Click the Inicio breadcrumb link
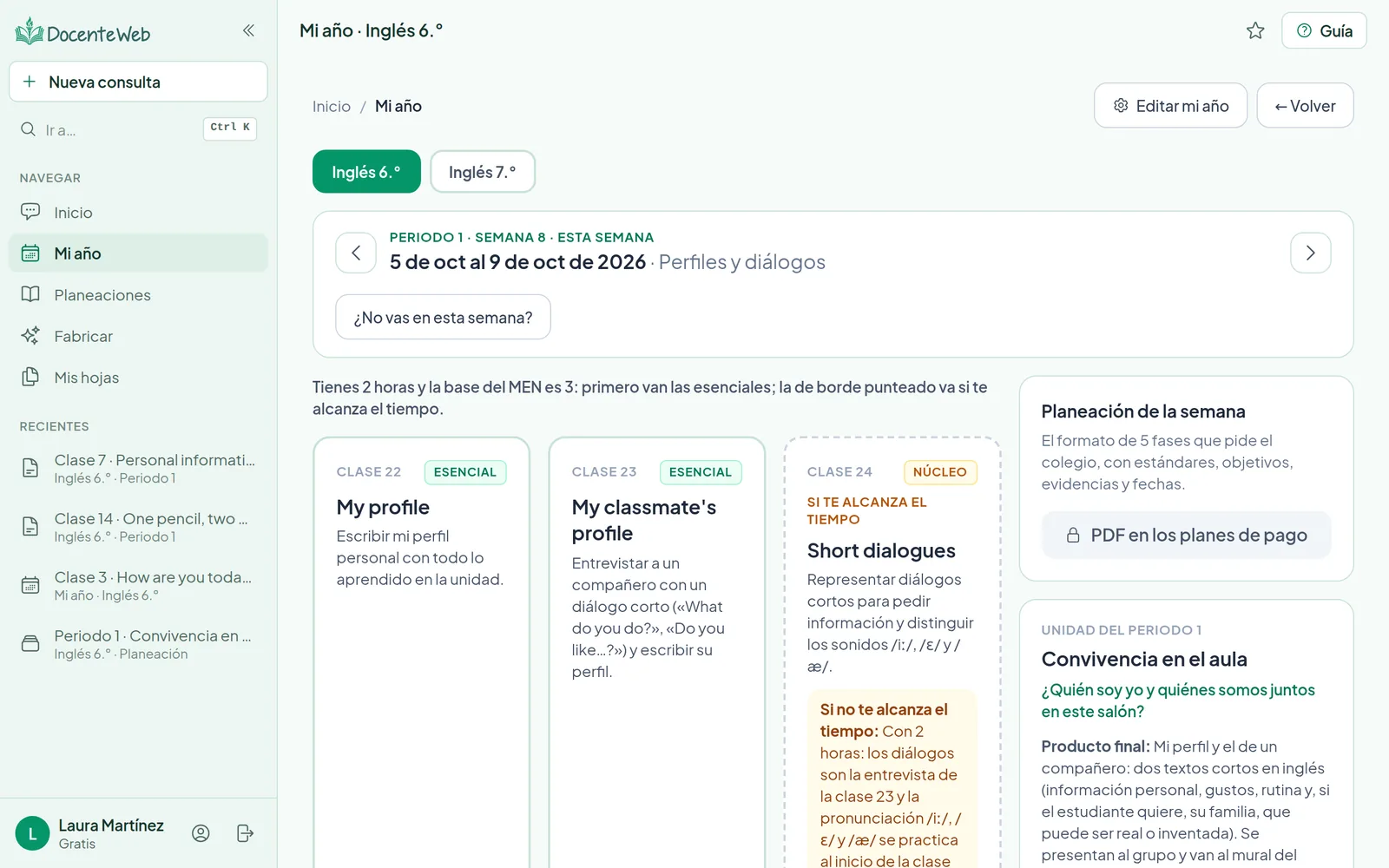This screenshot has height=868, width=1389. (332, 106)
